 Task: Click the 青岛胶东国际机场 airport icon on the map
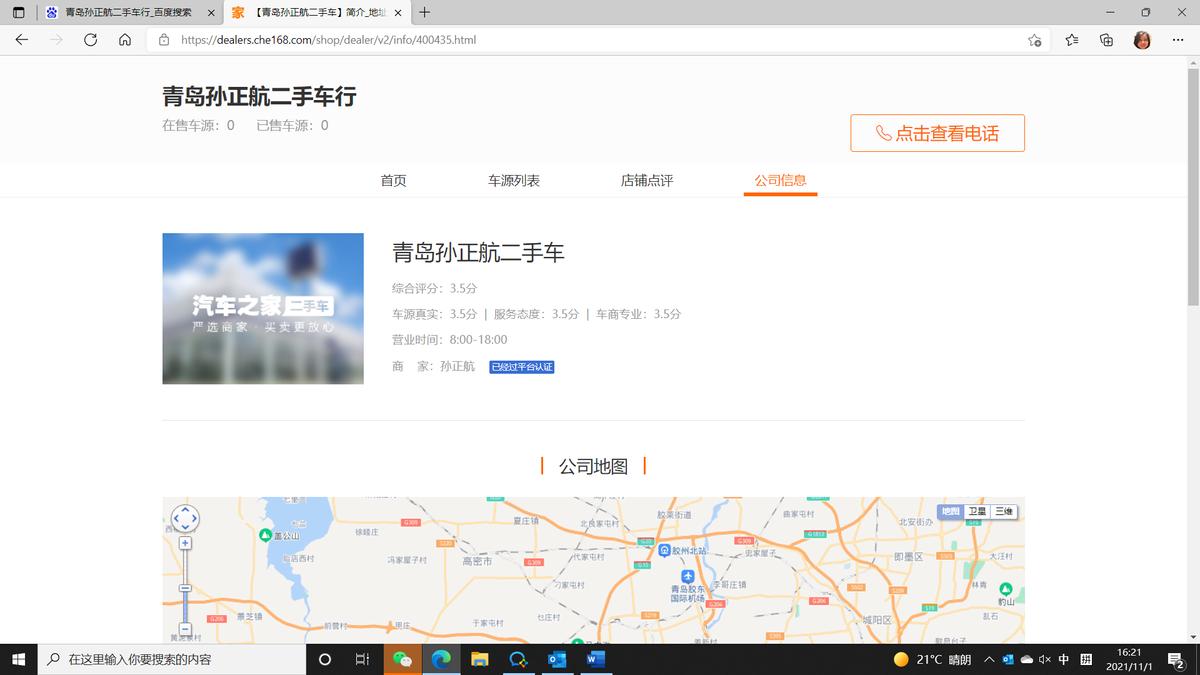(687, 575)
